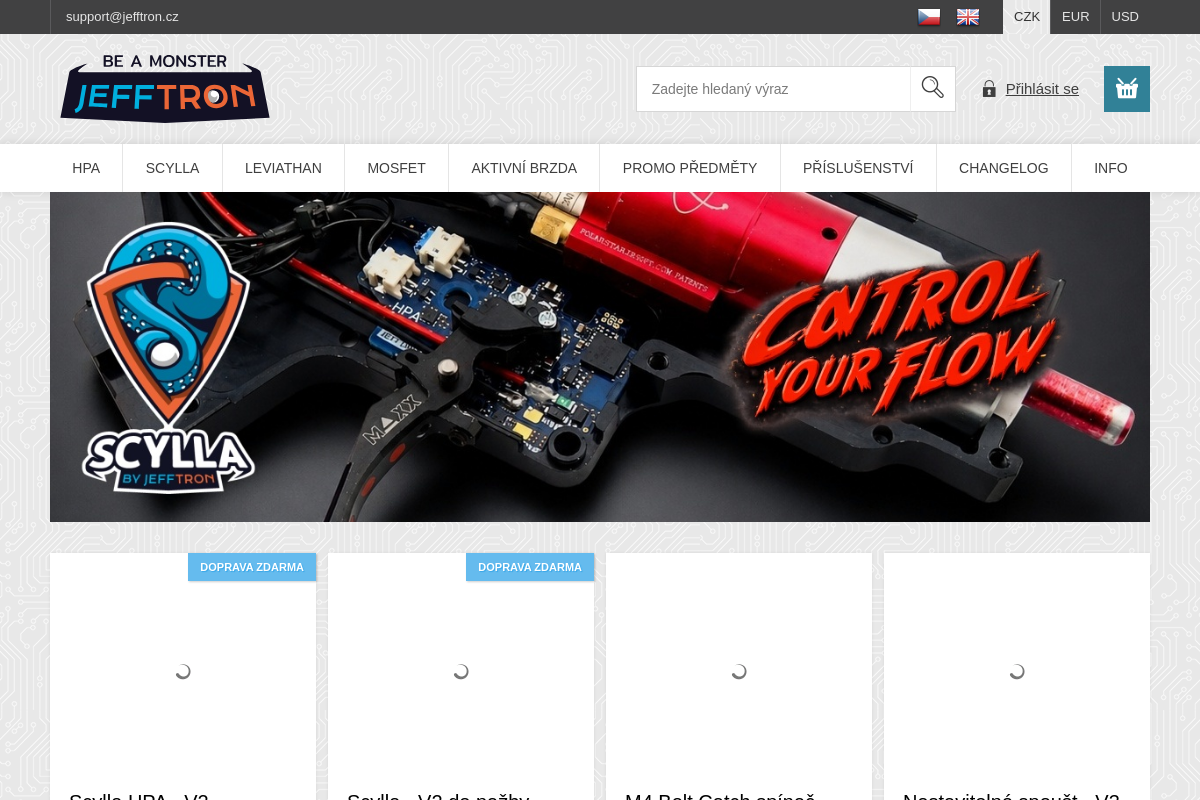Open the Scylla HPA - V2 product card

(183, 677)
